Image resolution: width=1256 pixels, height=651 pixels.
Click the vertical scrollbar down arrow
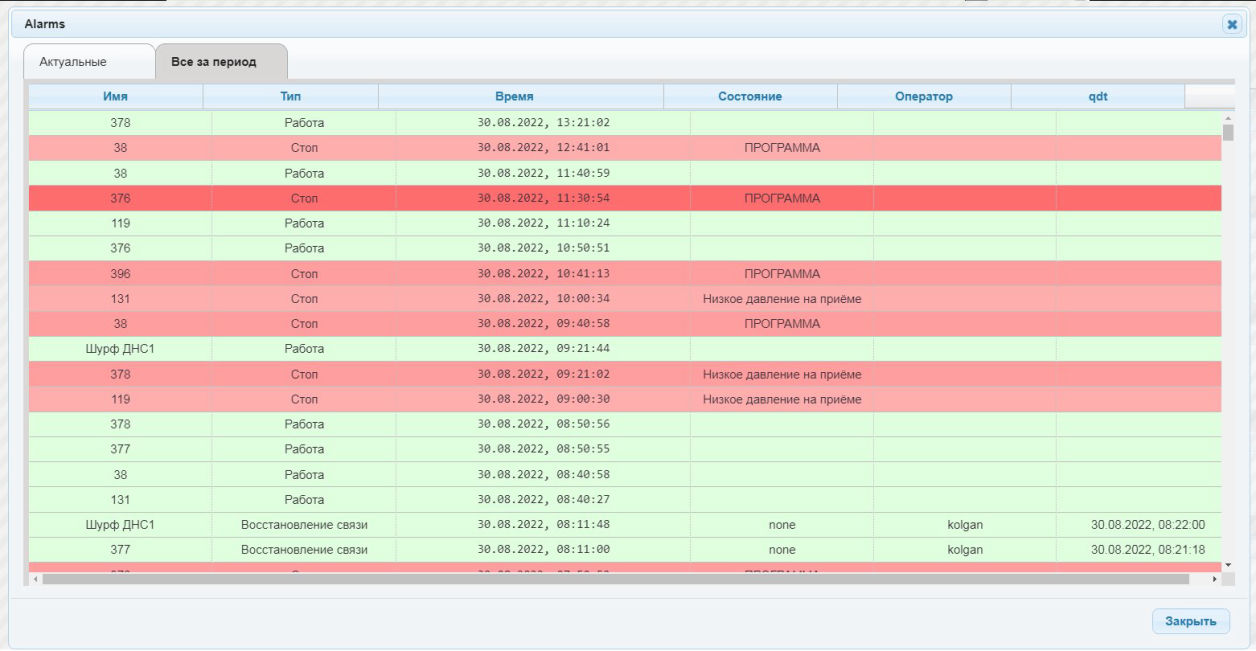[x=1228, y=565]
